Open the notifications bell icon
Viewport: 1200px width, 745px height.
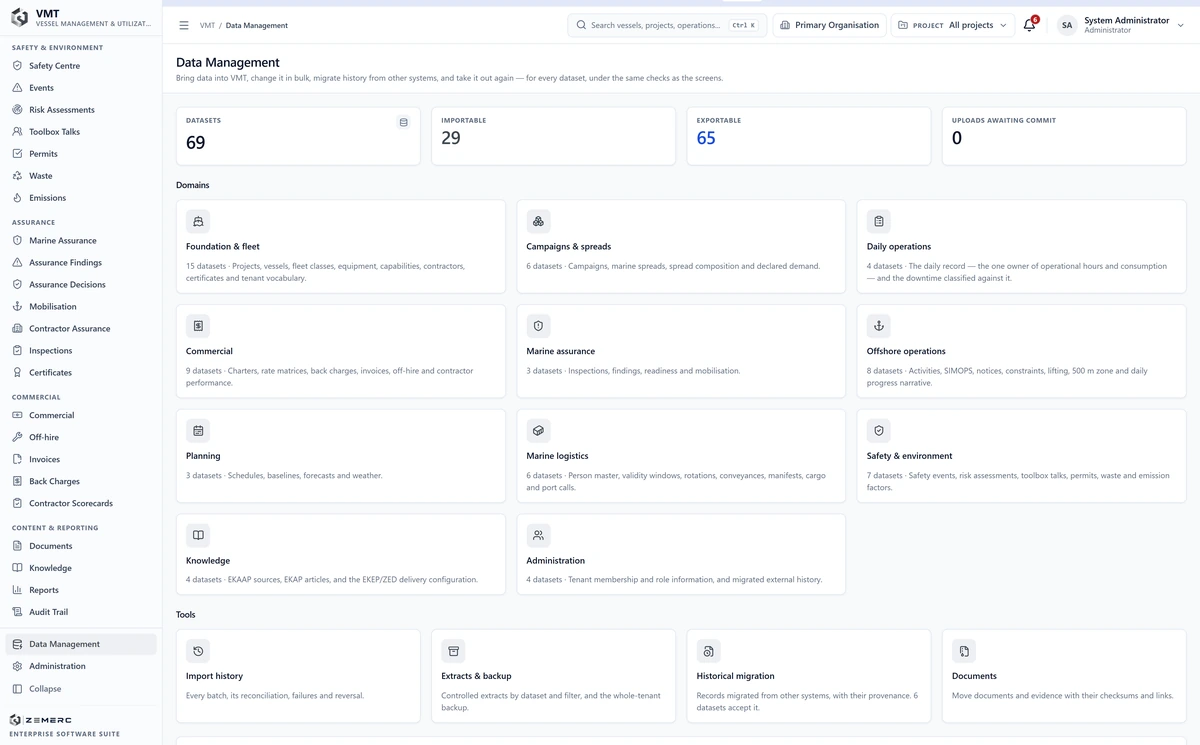(1029, 25)
